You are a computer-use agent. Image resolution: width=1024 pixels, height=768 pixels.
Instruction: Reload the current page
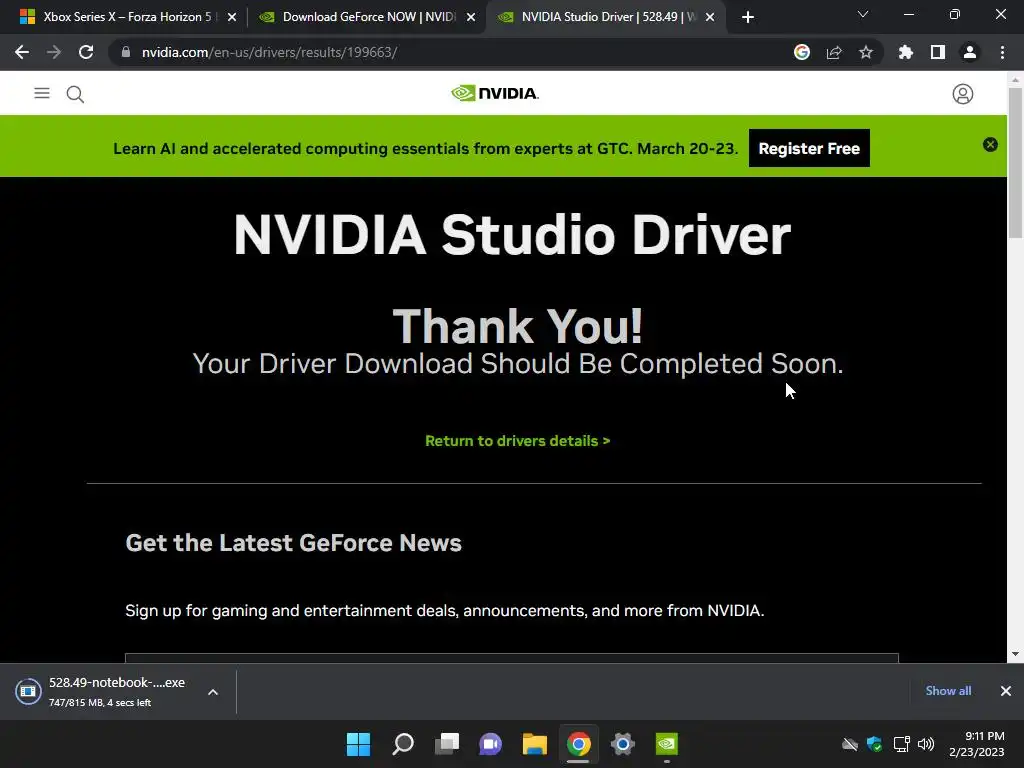86,52
